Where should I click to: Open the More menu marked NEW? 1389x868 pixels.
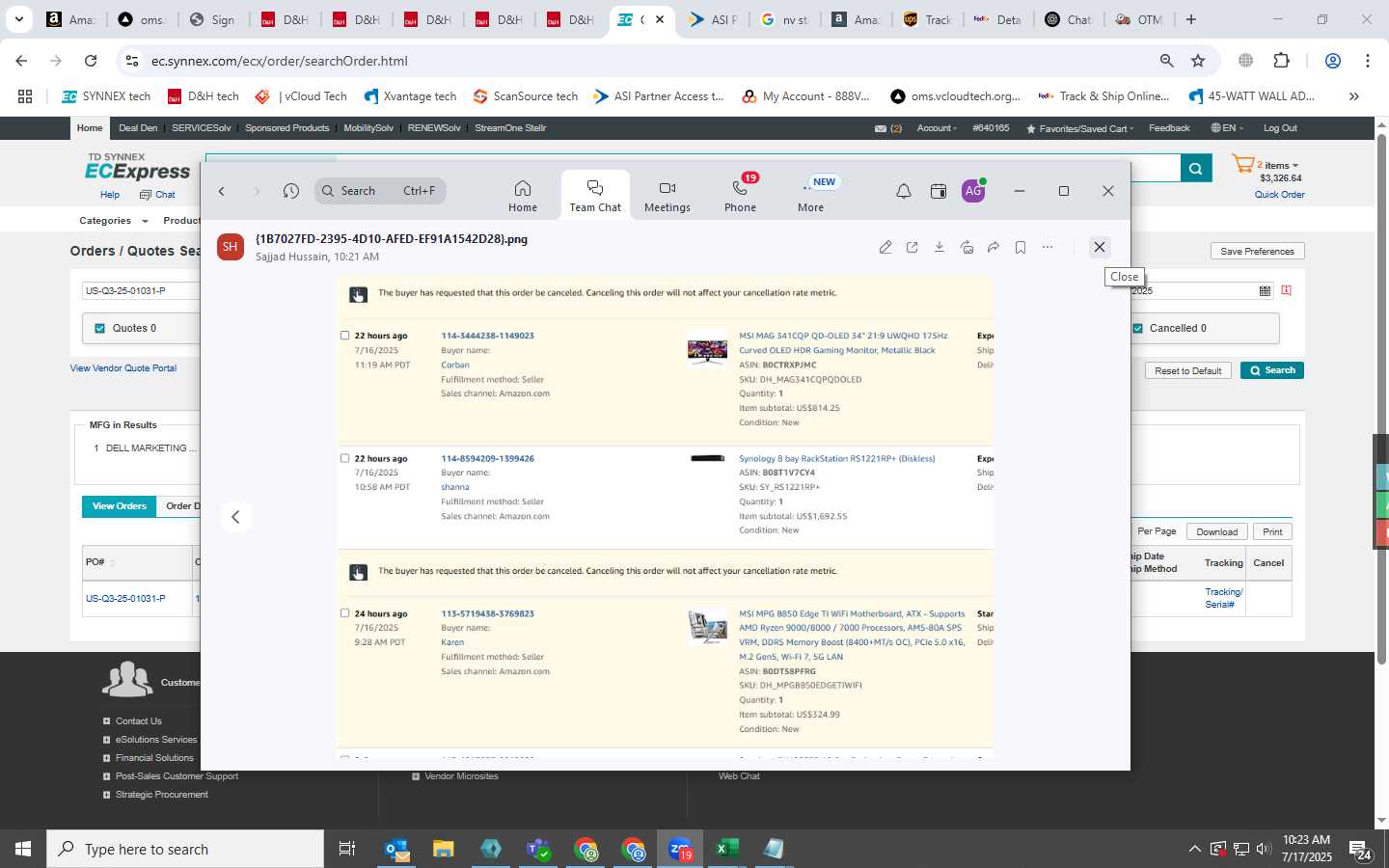click(x=811, y=195)
